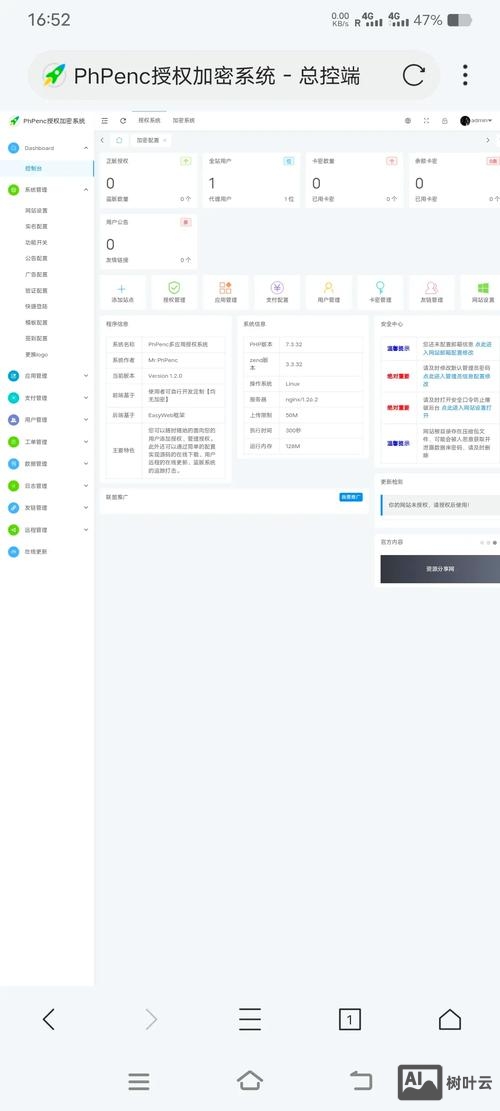Follow 点此进入管理员信息配置修改 link
Image resolution: width=500 pixels, height=1111 pixels.
pyautogui.click(x=456, y=380)
